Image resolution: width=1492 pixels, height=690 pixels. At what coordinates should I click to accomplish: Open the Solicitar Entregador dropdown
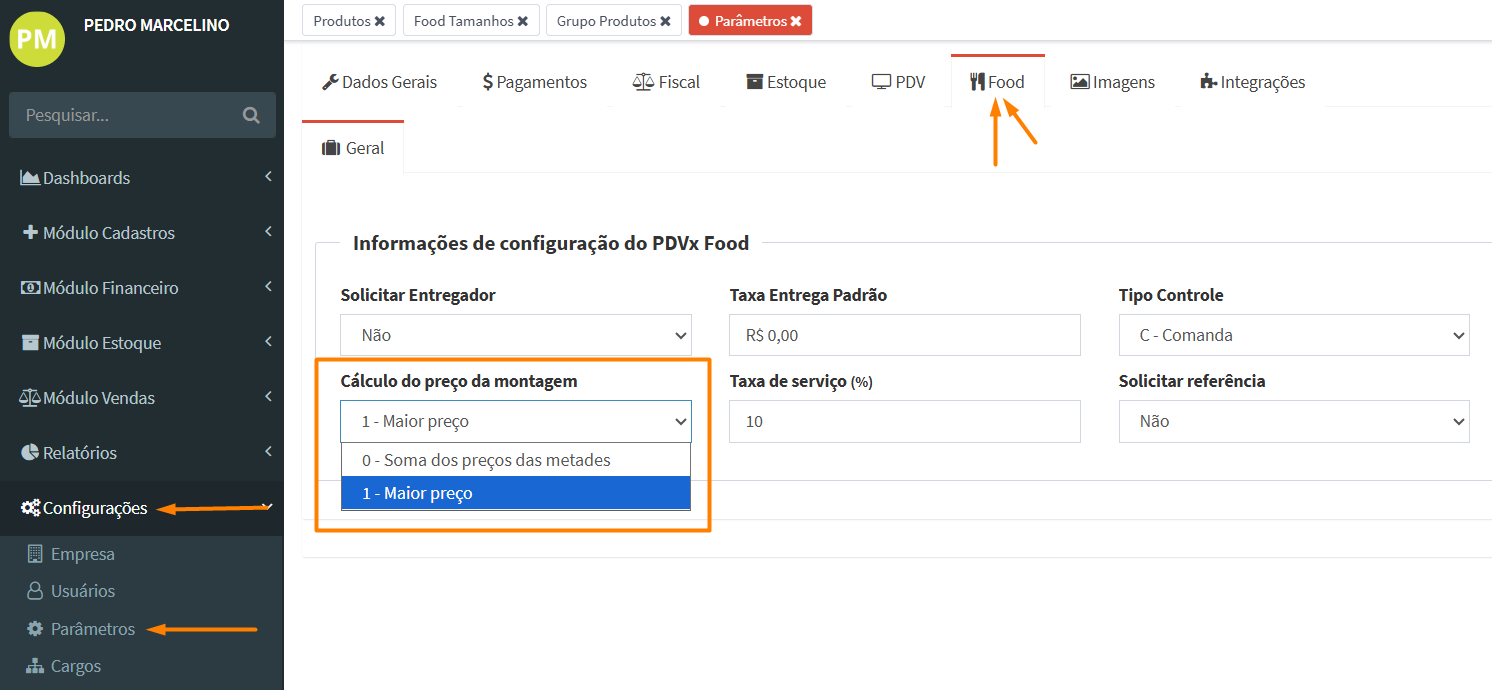515,335
